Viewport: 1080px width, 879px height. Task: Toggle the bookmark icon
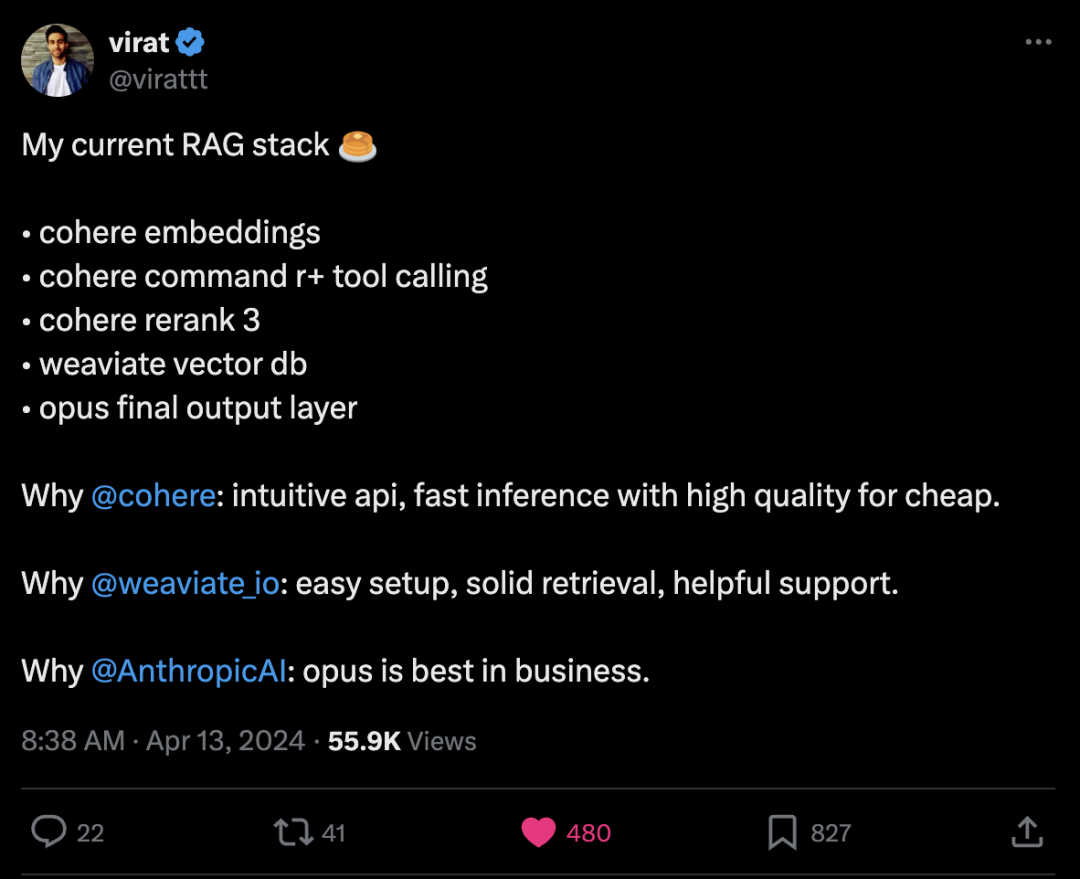click(782, 832)
